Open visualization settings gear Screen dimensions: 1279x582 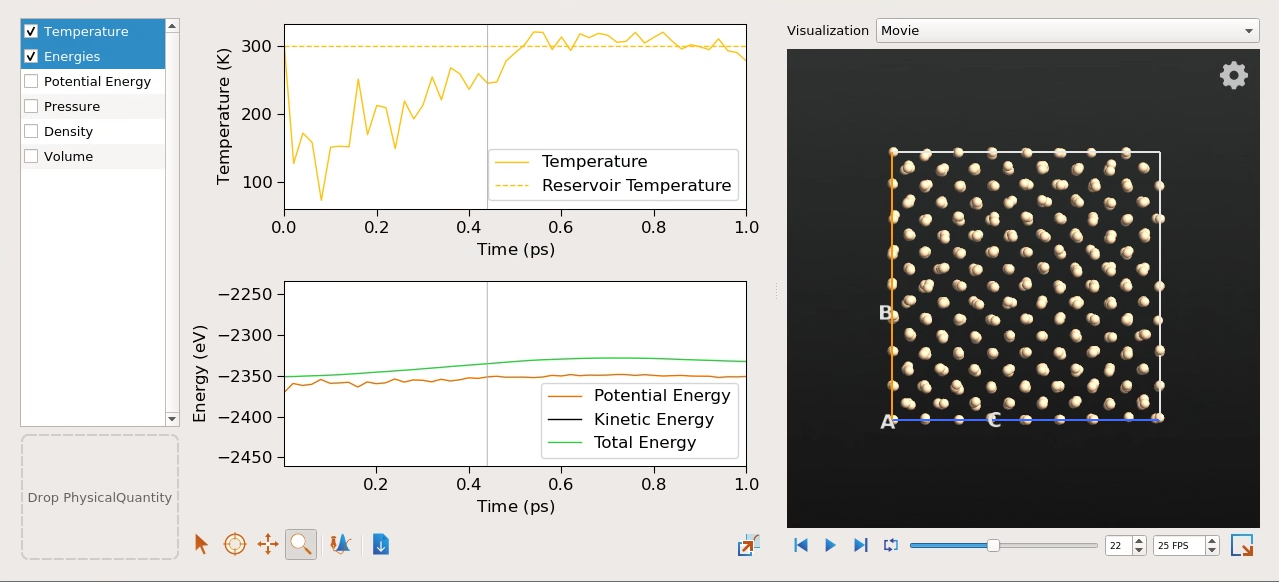[1234, 75]
